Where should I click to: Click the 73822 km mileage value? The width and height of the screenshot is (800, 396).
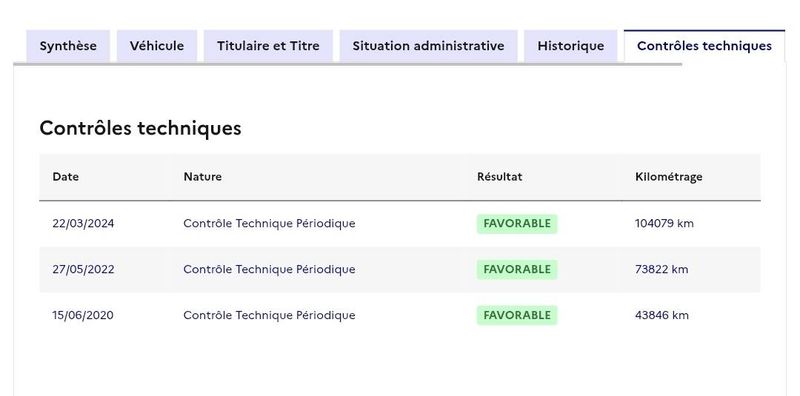pos(662,269)
